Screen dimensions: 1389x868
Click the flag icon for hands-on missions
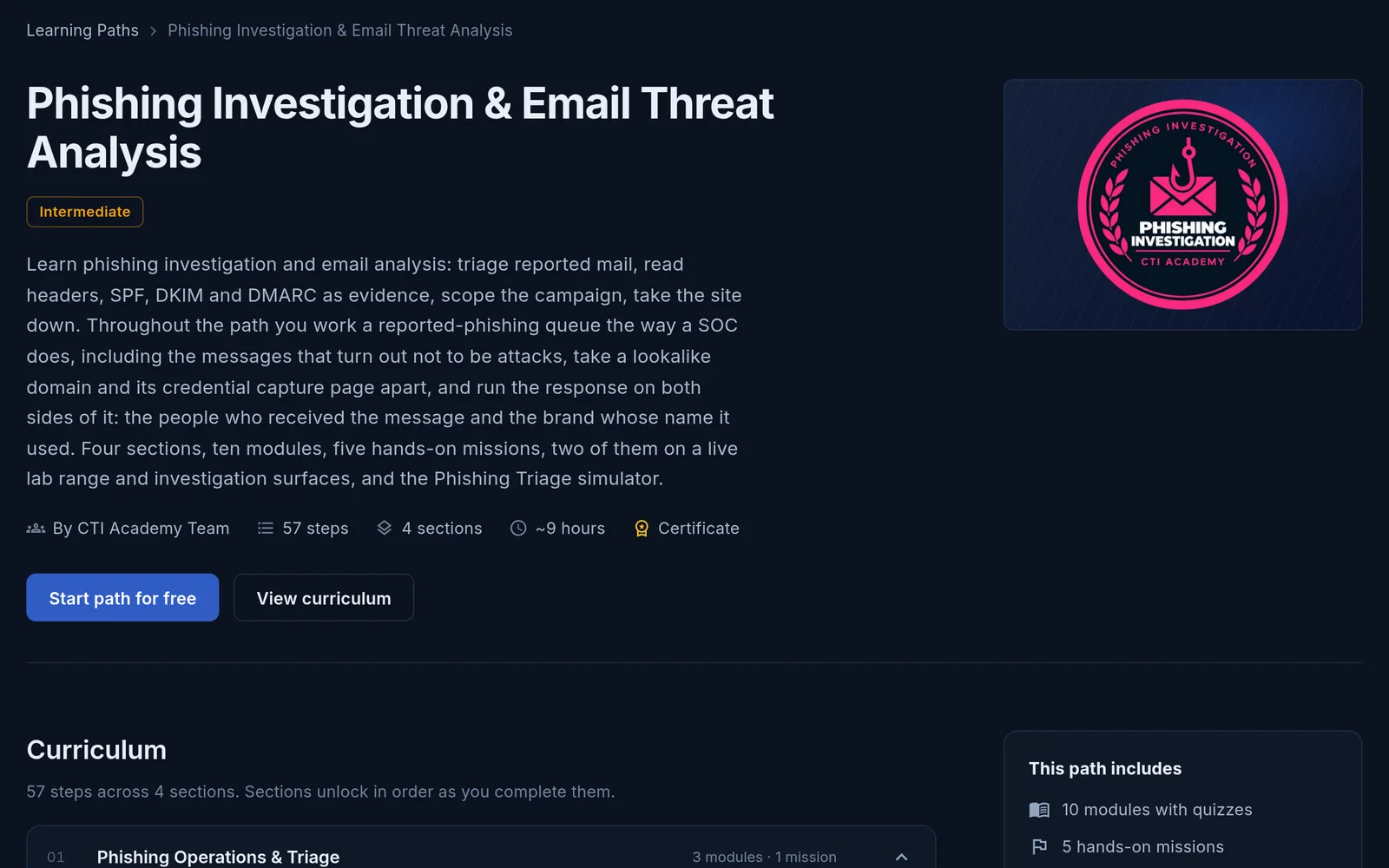(x=1039, y=846)
